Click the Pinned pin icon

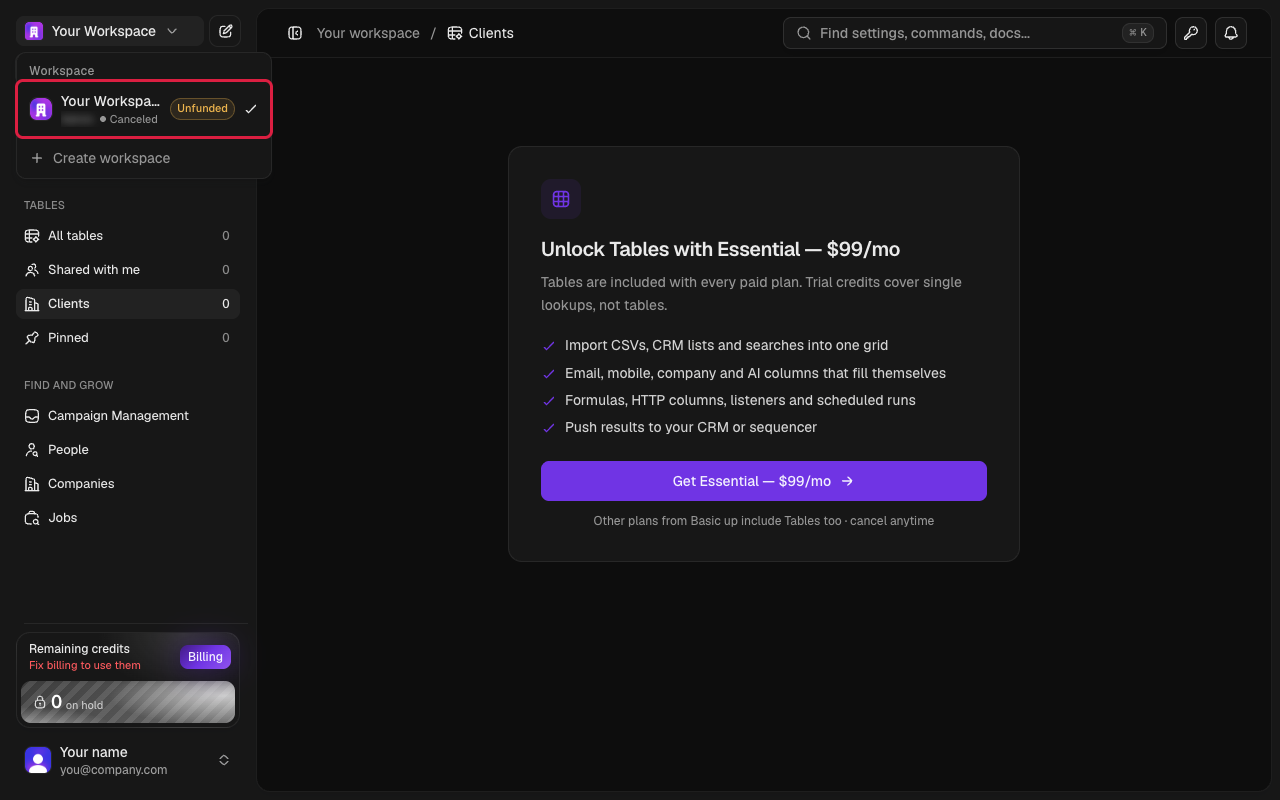pos(32,338)
